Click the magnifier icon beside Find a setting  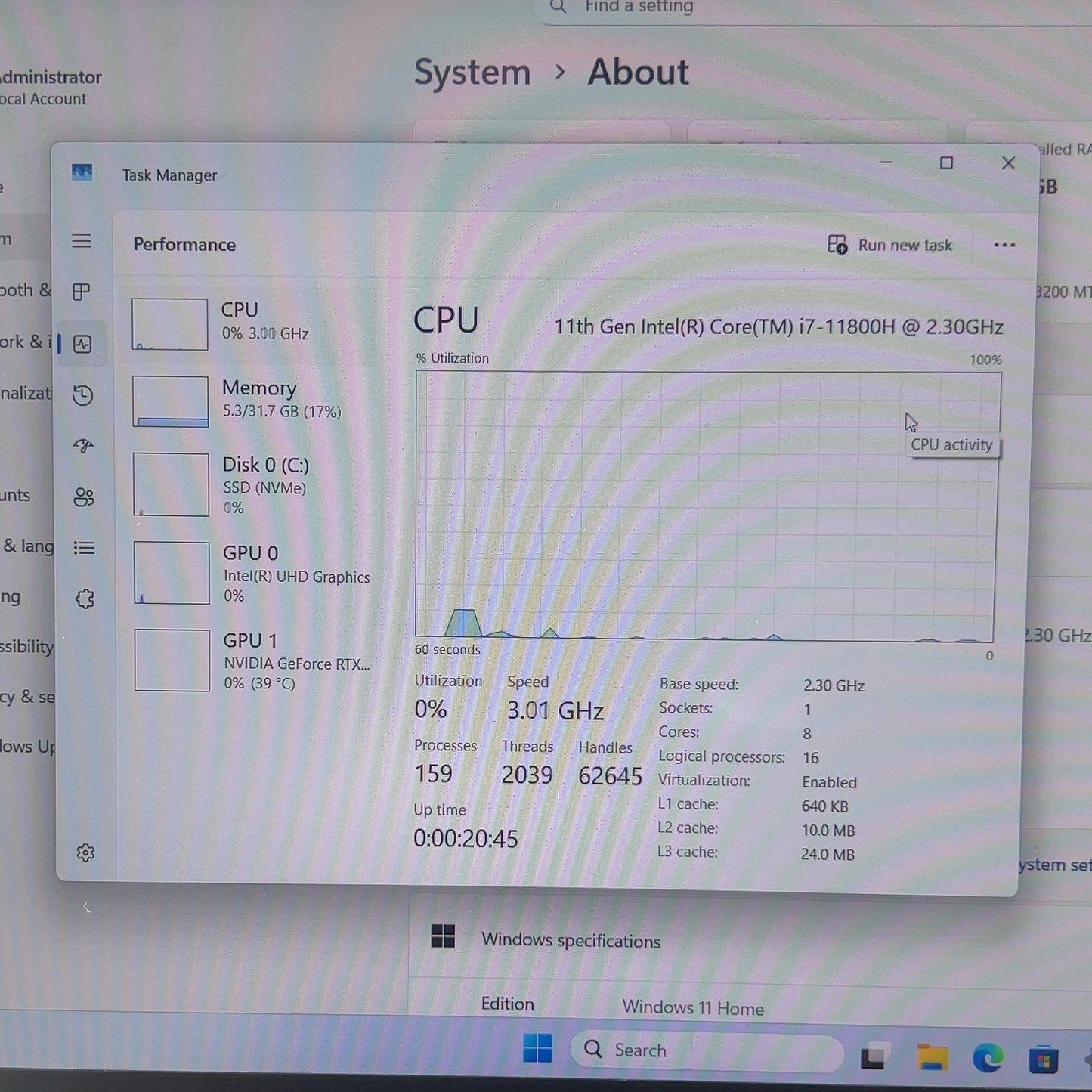click(558, 7)
